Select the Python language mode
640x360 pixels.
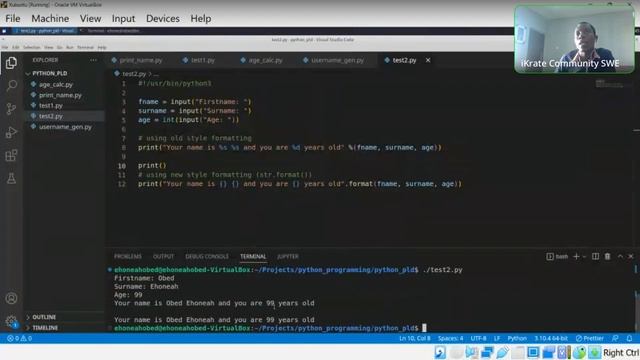coord(517,338)
